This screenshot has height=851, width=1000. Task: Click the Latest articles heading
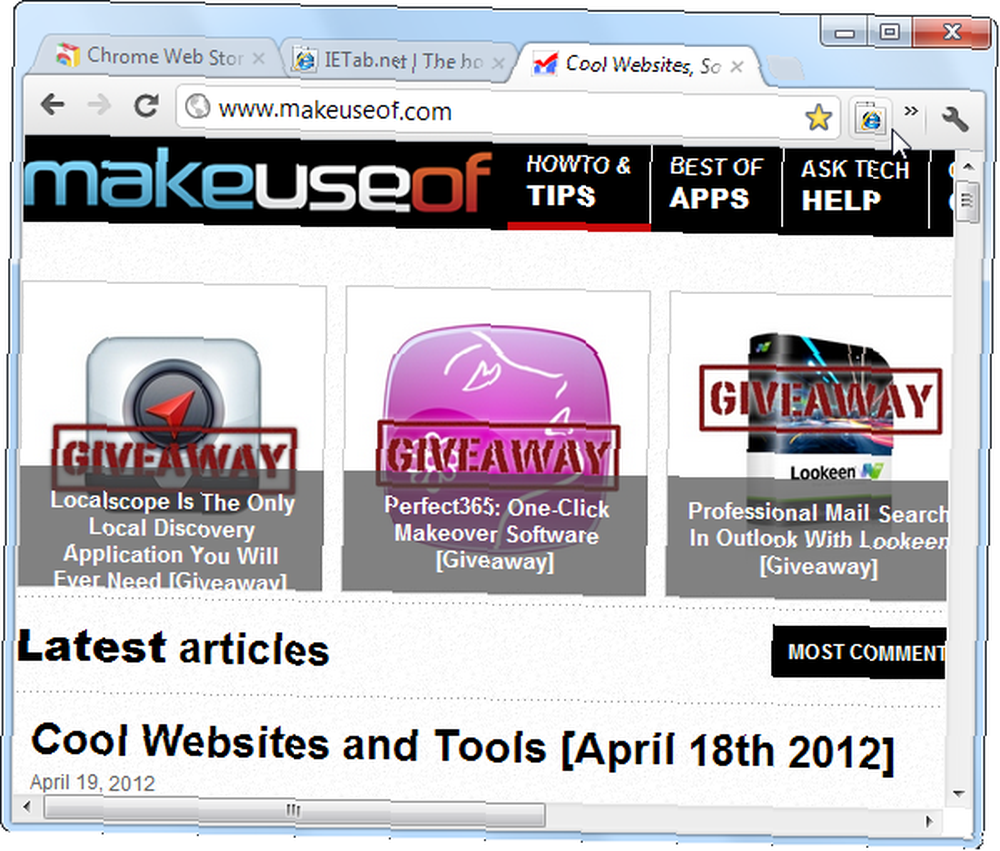coord(173,648)
